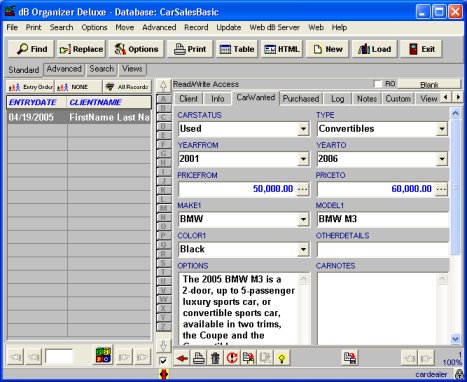Screen dimensions: 467x382
Task: Open the MAKE1 dropdown showing BMW
Action: coord(303,219)
